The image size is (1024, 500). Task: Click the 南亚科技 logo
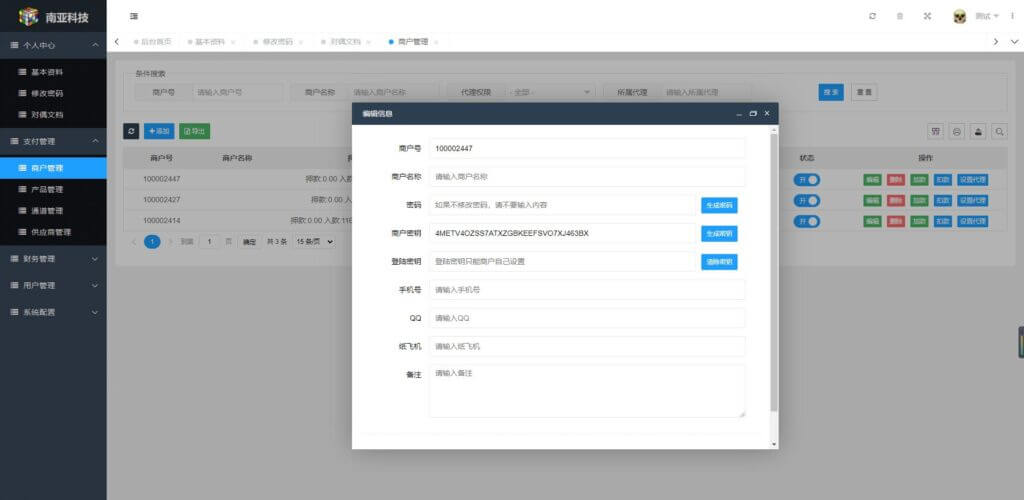point(53,16)
